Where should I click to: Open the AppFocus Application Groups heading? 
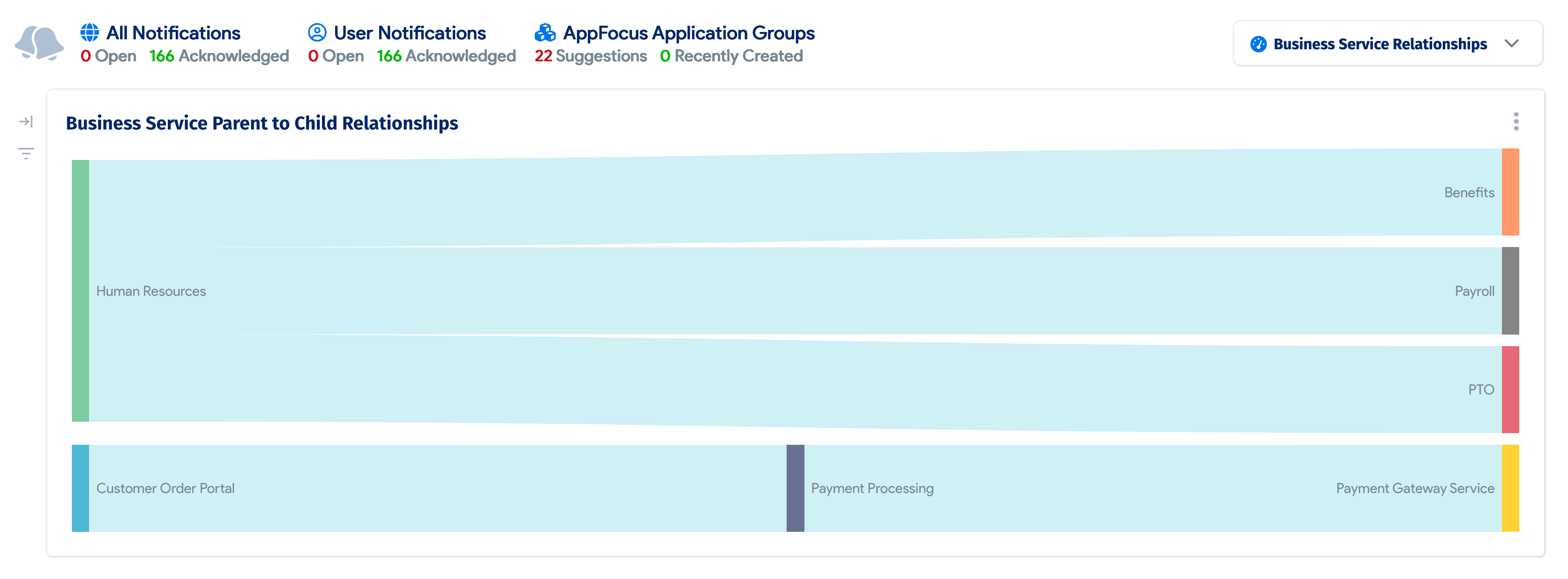click(x=689, y=33)
